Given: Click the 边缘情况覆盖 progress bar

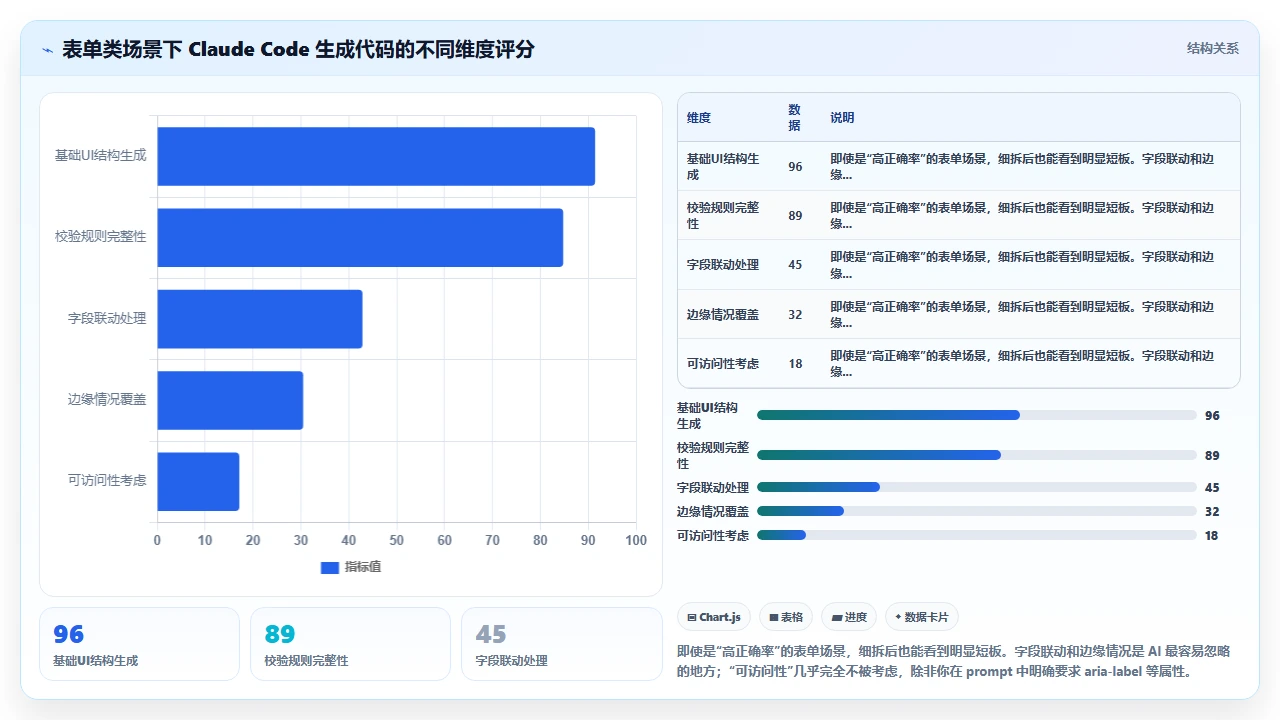Looking at the screenshot, I should (x=977, y=511).
